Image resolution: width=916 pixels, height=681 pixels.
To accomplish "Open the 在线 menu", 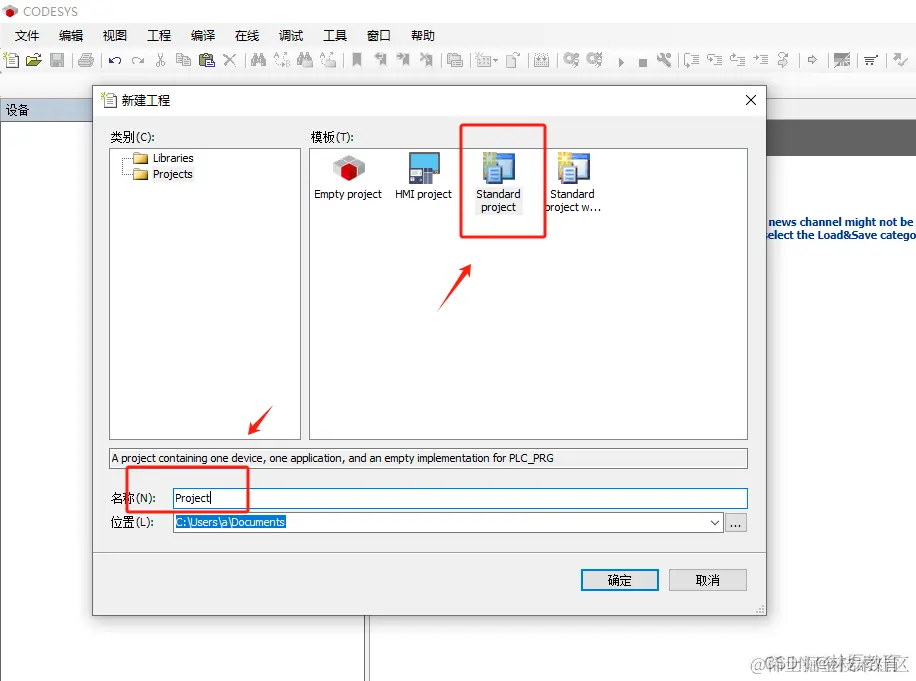I will (247, 36).
